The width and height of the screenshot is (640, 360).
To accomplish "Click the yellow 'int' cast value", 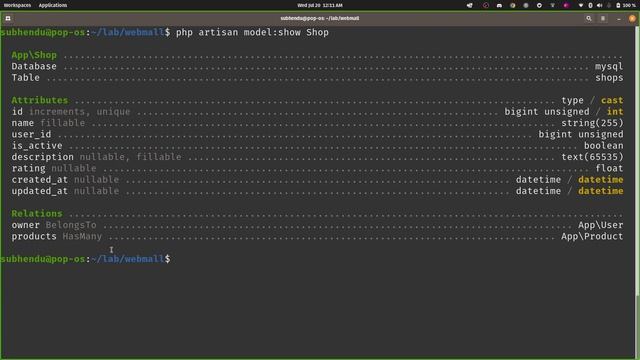I will point(615,111).
